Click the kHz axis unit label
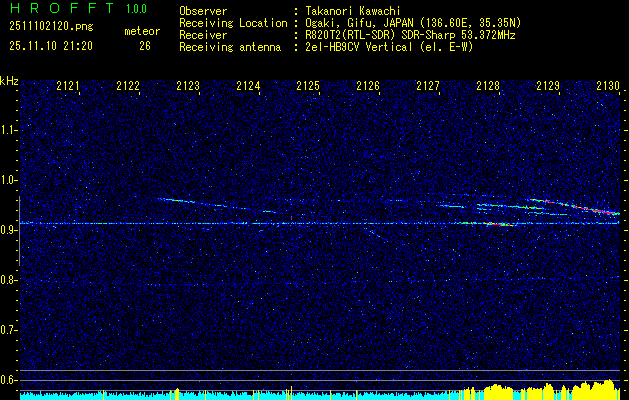Viewport: 629px width, 400px height. (9, 81)
